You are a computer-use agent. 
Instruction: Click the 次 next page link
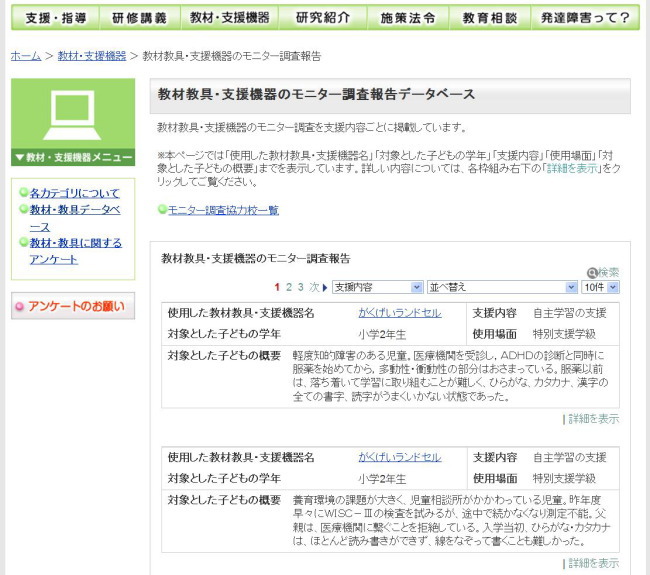pos(313,287)
